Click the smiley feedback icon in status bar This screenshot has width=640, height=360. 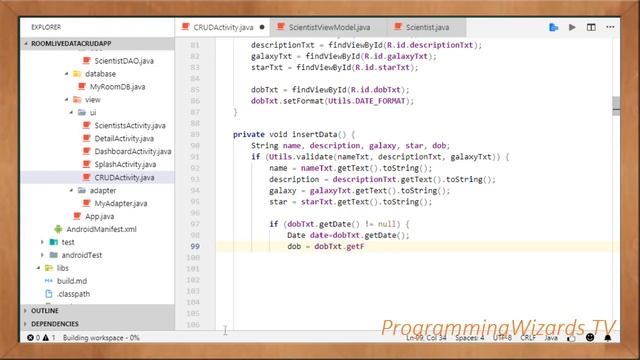[590, 337]
